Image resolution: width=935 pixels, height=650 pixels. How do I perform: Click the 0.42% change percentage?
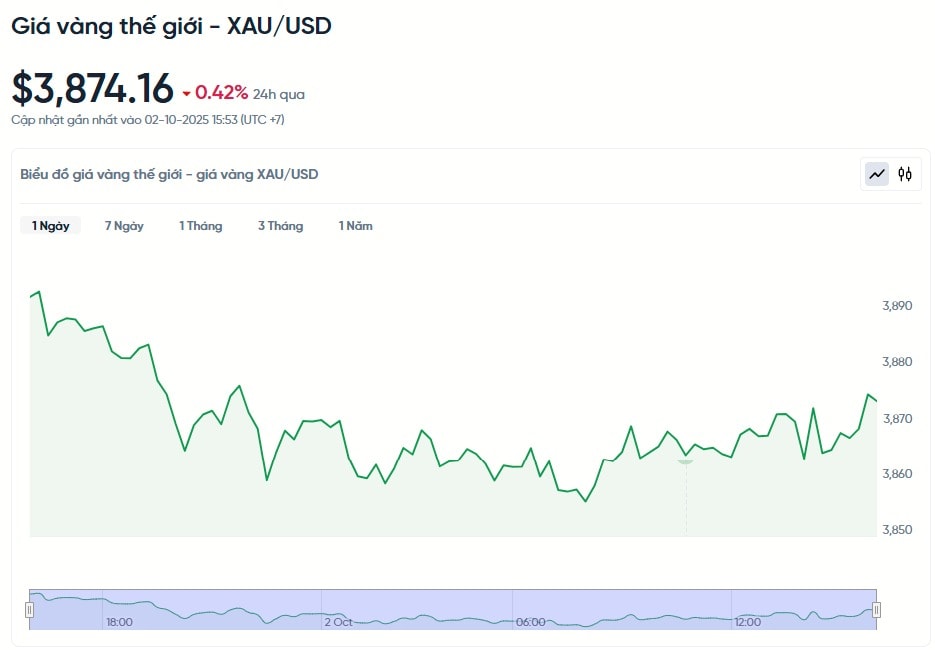point(221,93)
